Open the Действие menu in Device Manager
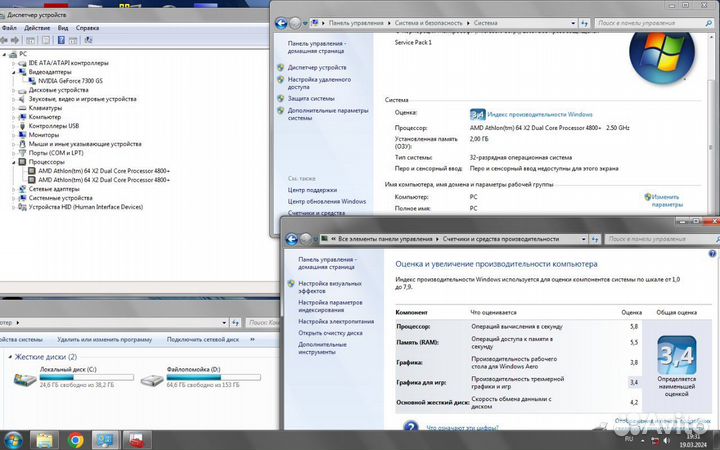This screenshot has width=720, height=450. click(37, 28)
